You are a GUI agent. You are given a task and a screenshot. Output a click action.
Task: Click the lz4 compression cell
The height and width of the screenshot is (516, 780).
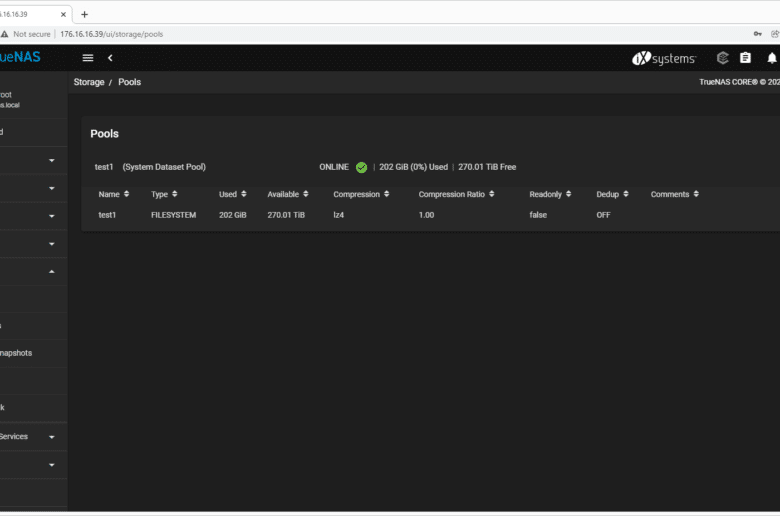pos(339,215)
